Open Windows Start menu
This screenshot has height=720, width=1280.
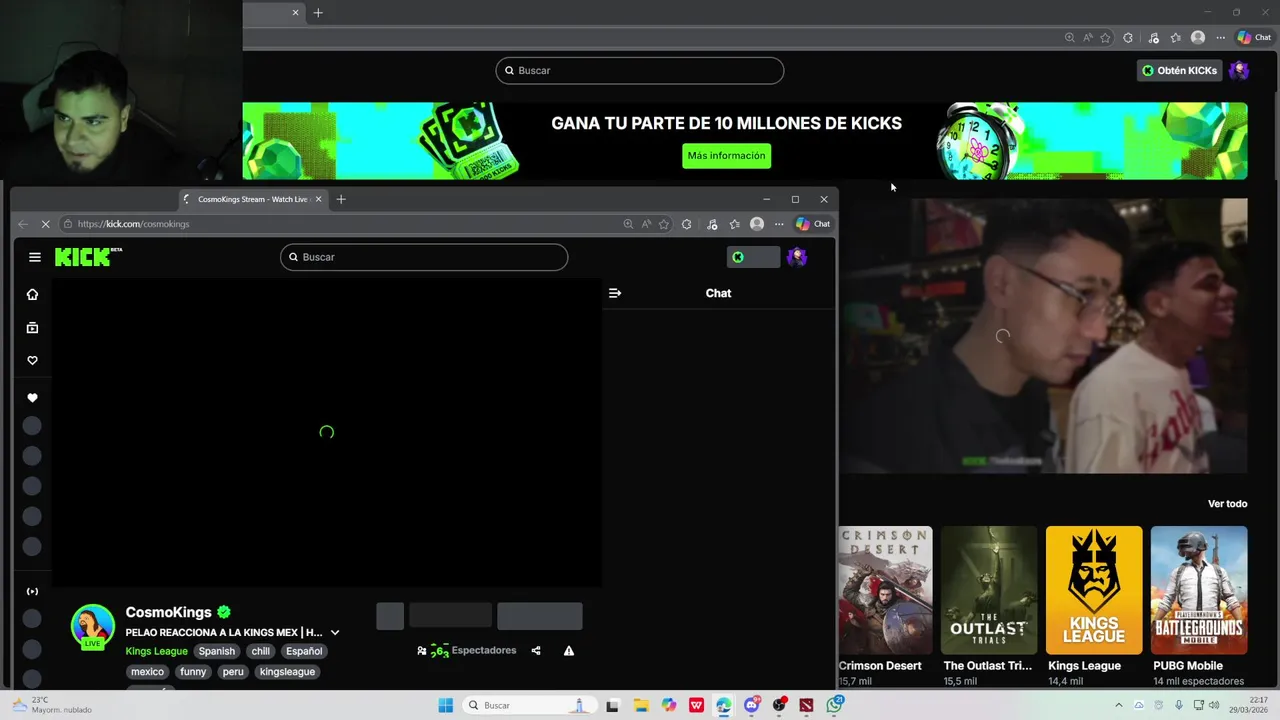pos(446,705)
